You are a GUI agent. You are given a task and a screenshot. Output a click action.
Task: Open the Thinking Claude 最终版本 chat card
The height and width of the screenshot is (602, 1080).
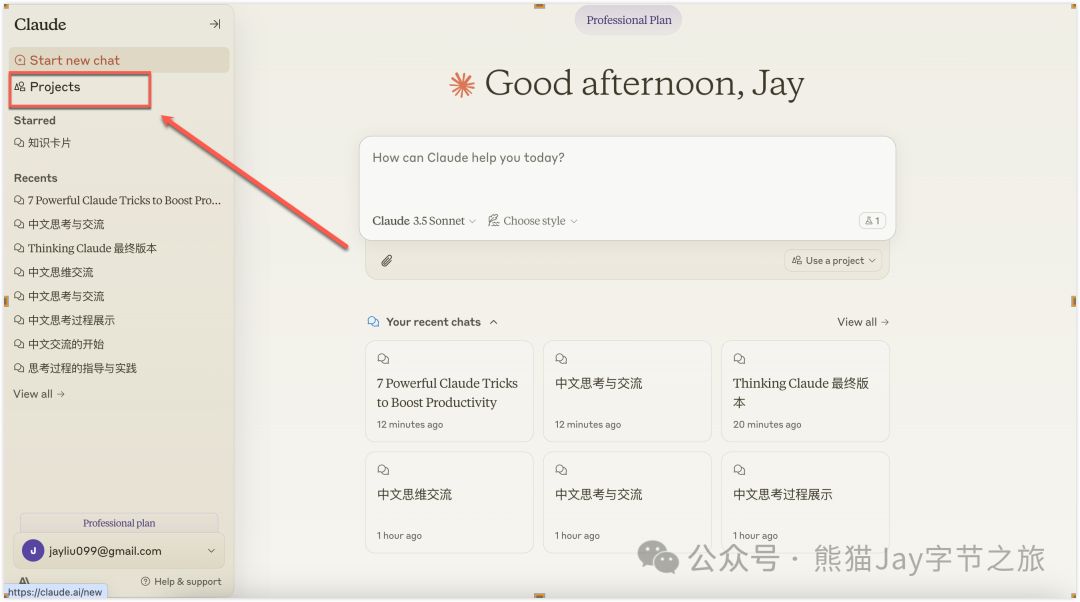point(805,391)
